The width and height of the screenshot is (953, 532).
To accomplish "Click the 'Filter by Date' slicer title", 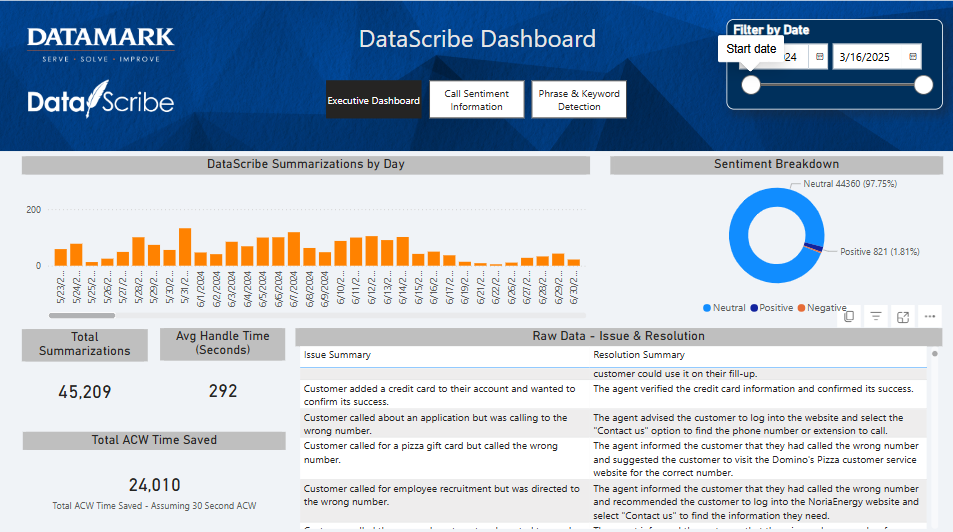I will (771, 30).
